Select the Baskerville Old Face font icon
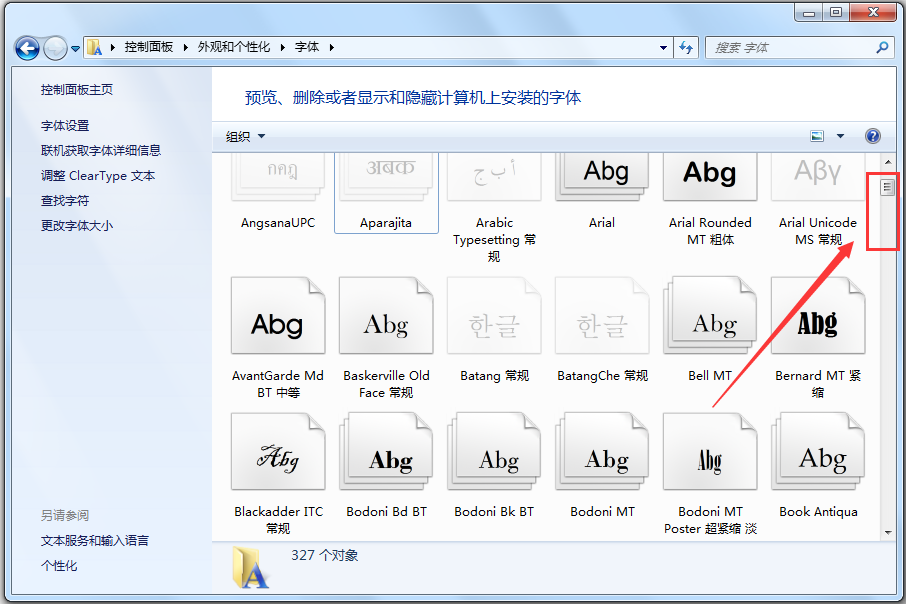Image resolution: width=906 pixels, height=604 pixels. point(386,316)
